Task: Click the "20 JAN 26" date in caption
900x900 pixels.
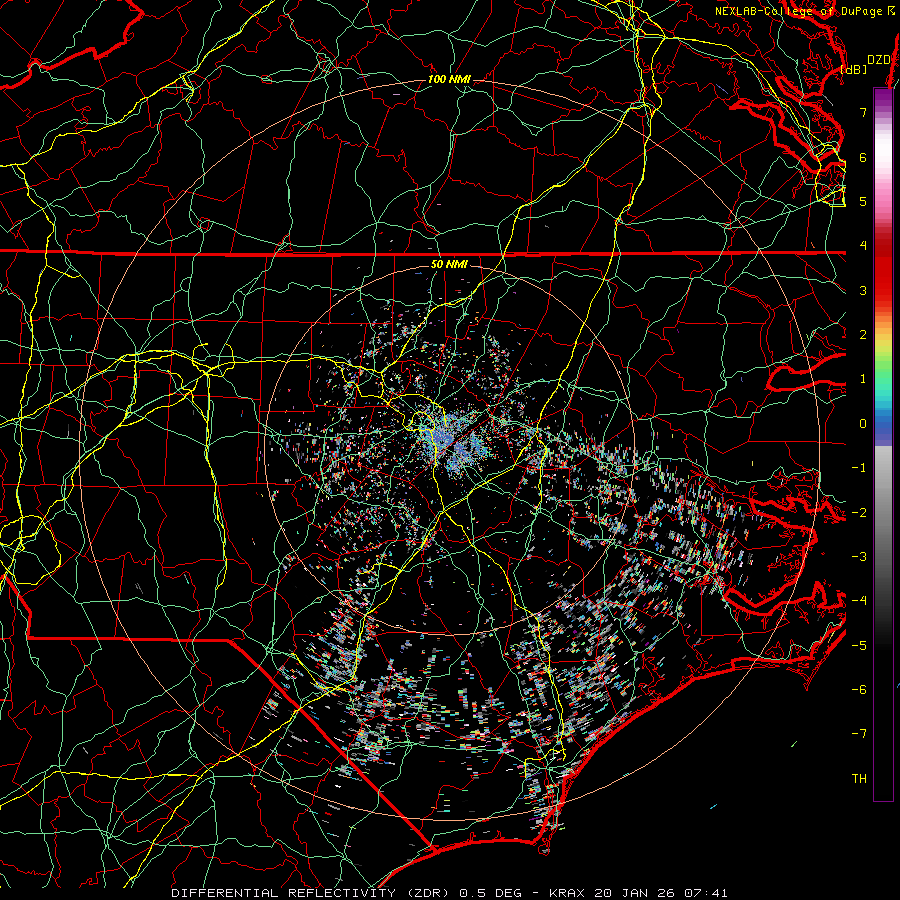Action: click(x=634, y=893)
